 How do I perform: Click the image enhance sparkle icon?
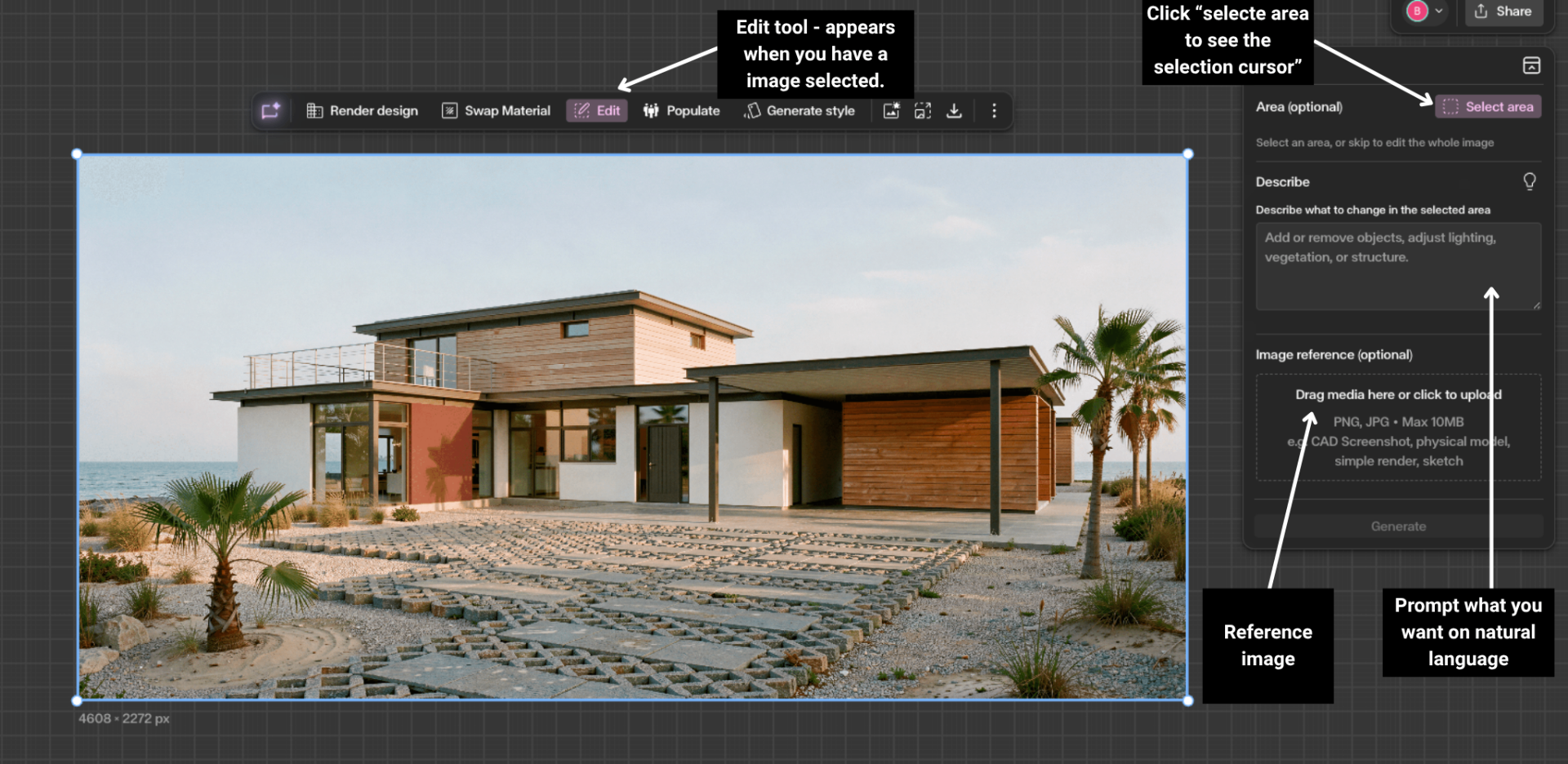[x=891, y=110]
